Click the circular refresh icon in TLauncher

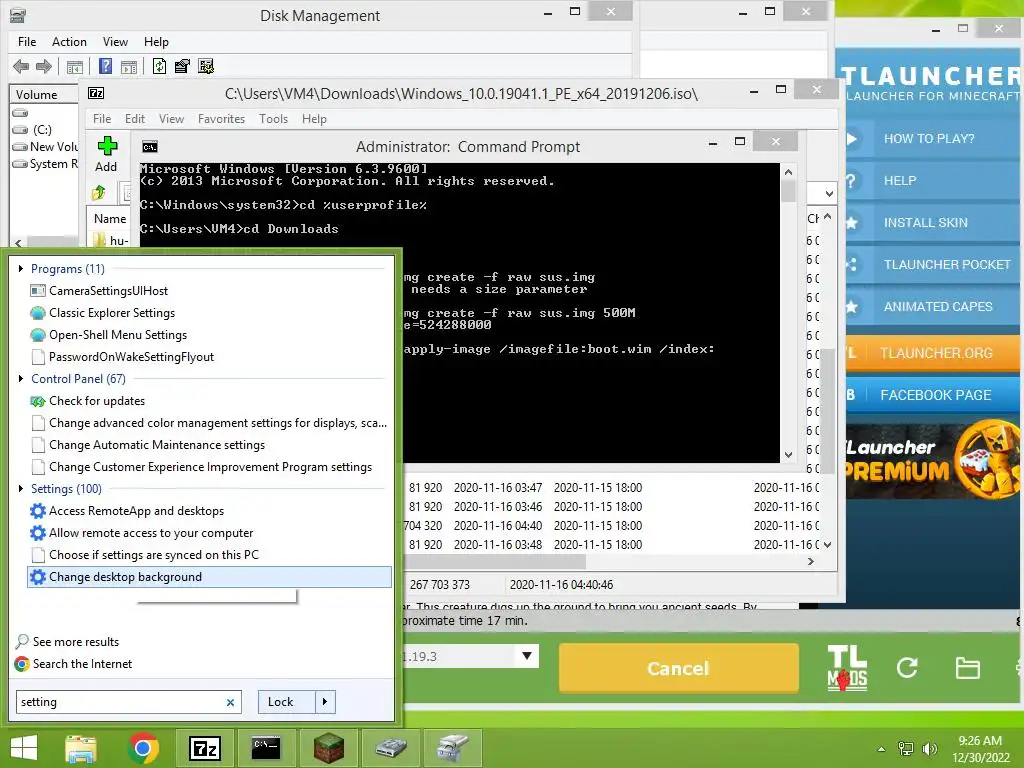click(x=907, y=667)
